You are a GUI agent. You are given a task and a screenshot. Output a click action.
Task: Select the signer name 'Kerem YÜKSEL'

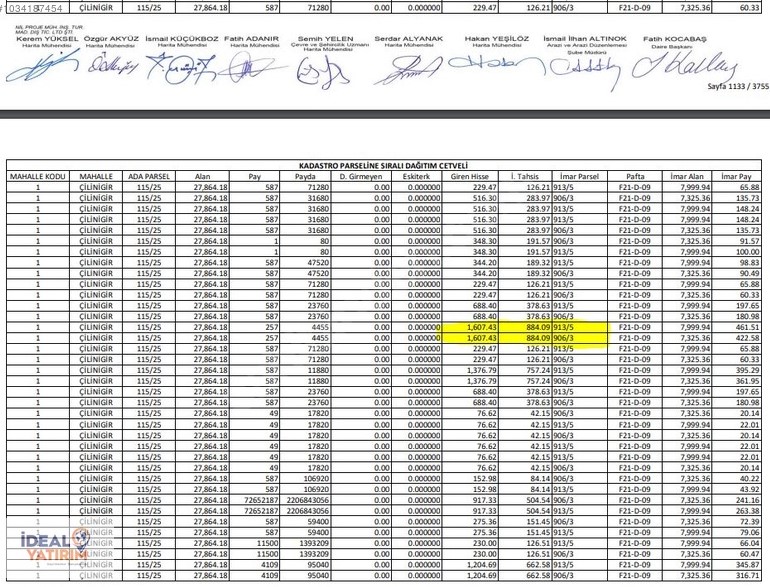[x=47, y=38]
